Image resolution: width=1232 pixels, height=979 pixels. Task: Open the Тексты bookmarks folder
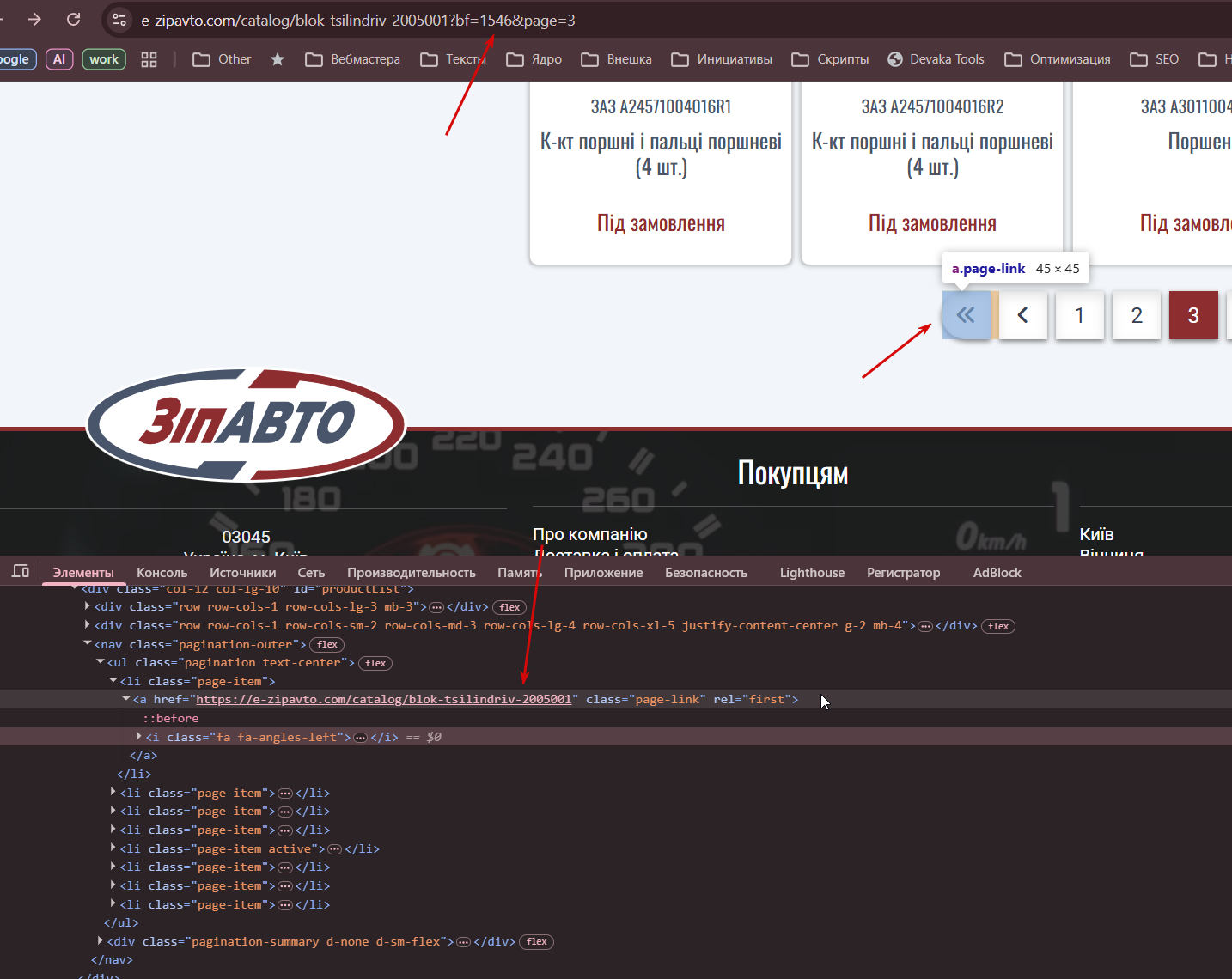pos(453,59)
